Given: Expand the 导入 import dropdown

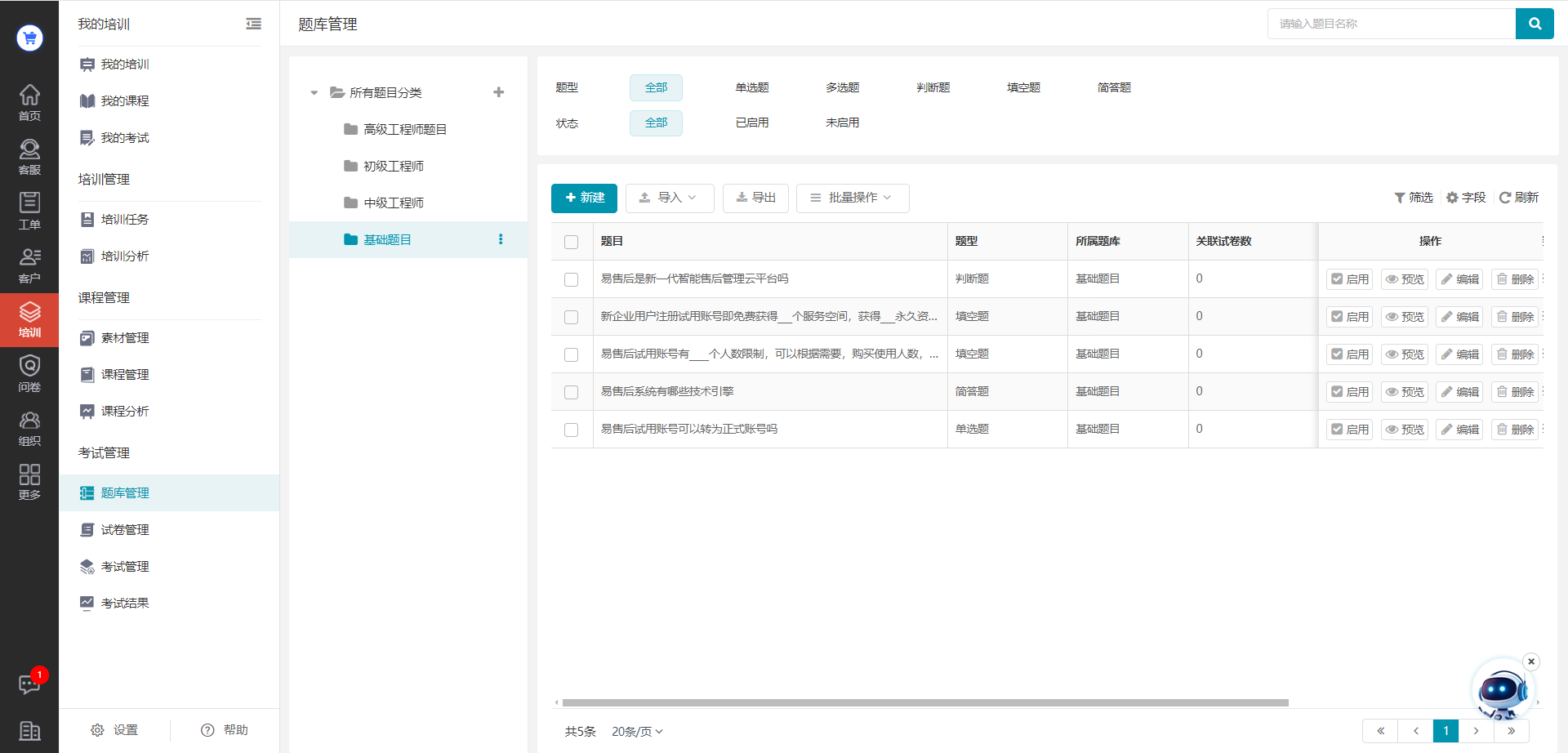Looking at the screenshot, I should point(669,198).
